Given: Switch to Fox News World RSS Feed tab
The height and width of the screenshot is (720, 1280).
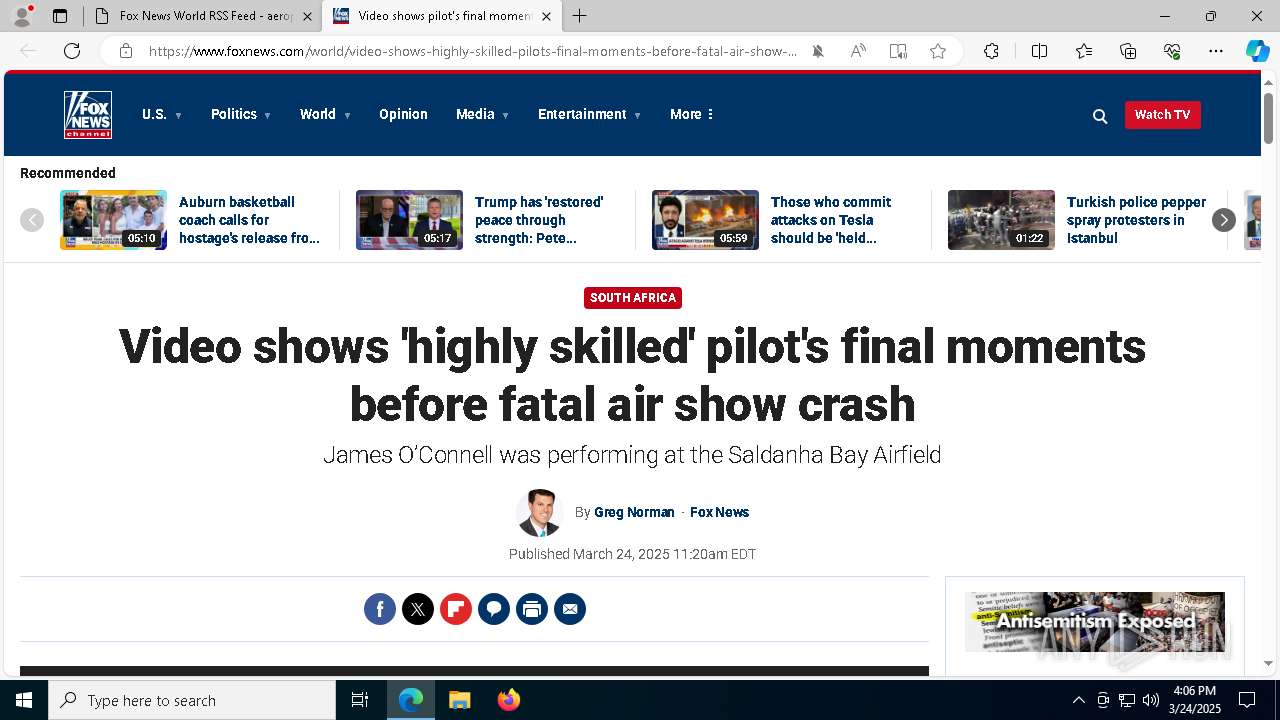Looking at the screenshot, I should pyautogui.click(x=196, y=16).
